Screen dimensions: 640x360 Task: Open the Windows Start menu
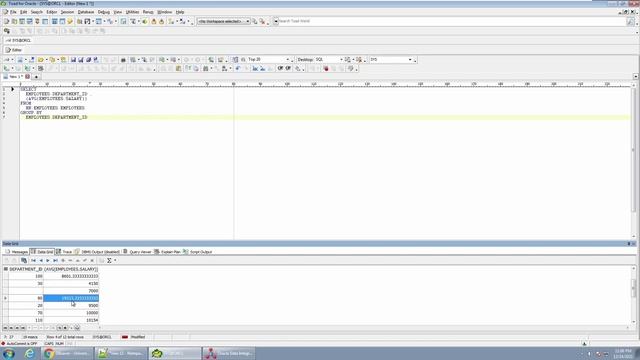9,353
